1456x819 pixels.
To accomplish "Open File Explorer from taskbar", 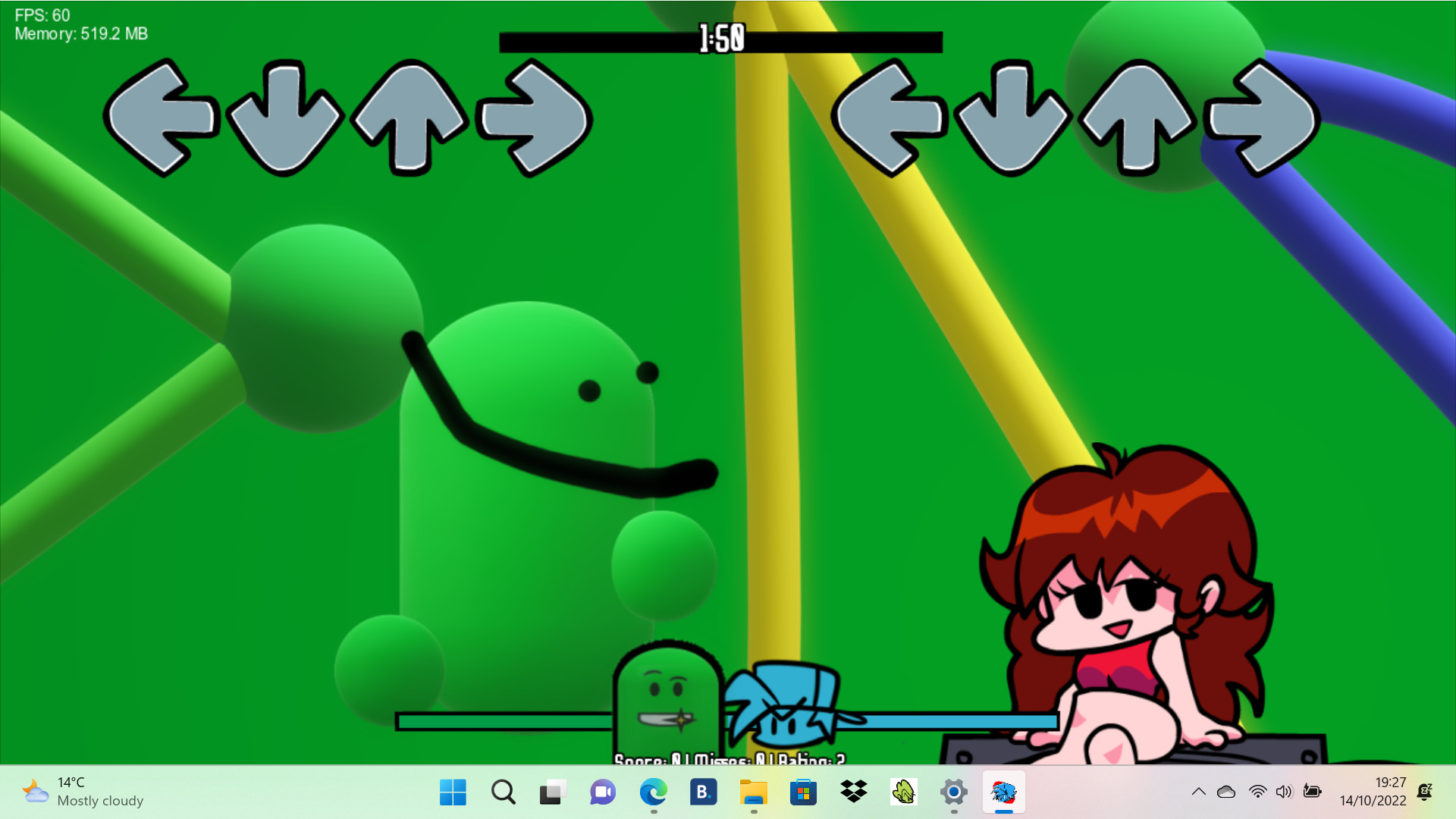I will 753,792.
